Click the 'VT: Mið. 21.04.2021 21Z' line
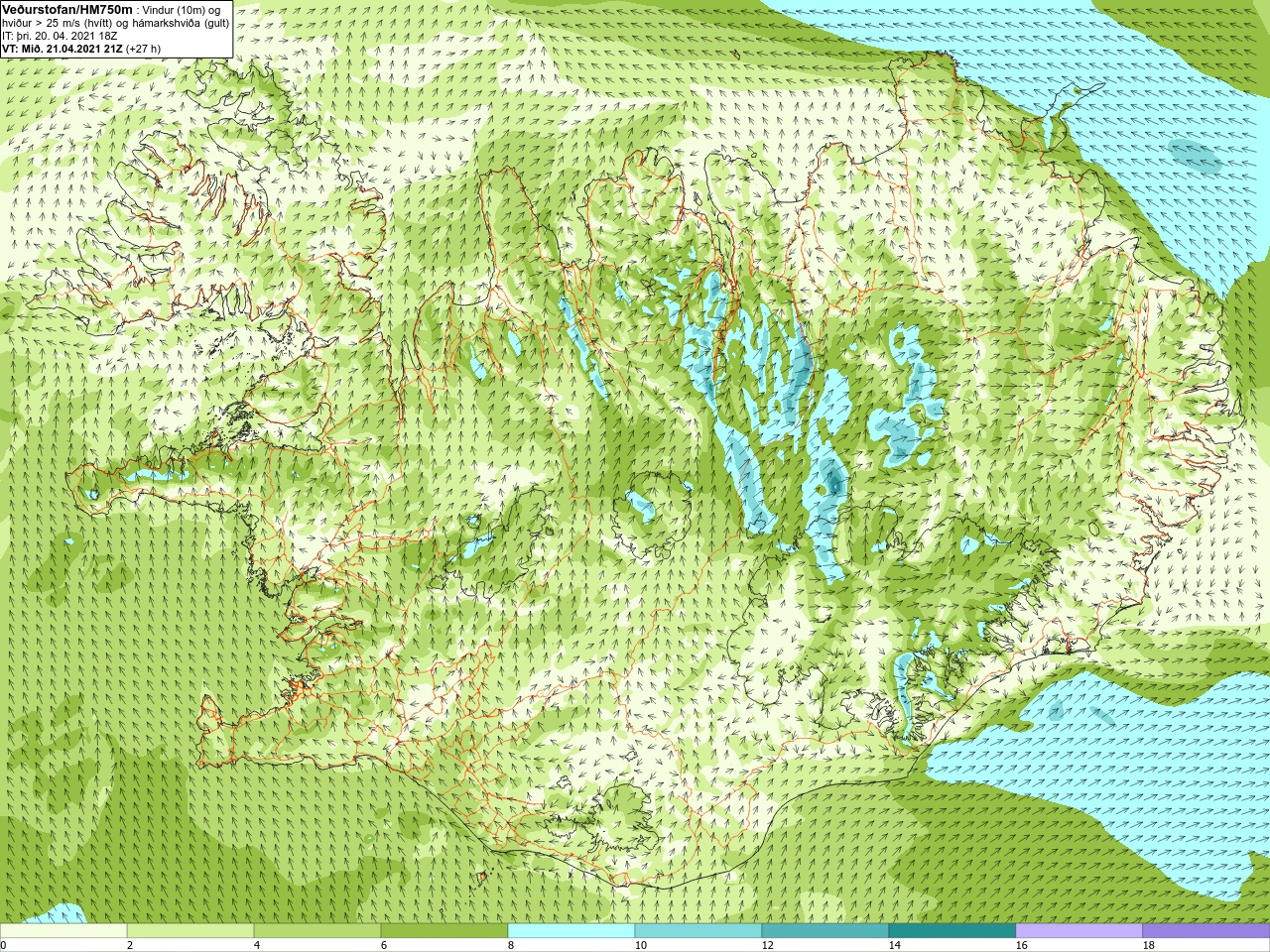Viewport: 1270px width, 952px height. coord(63,48)
